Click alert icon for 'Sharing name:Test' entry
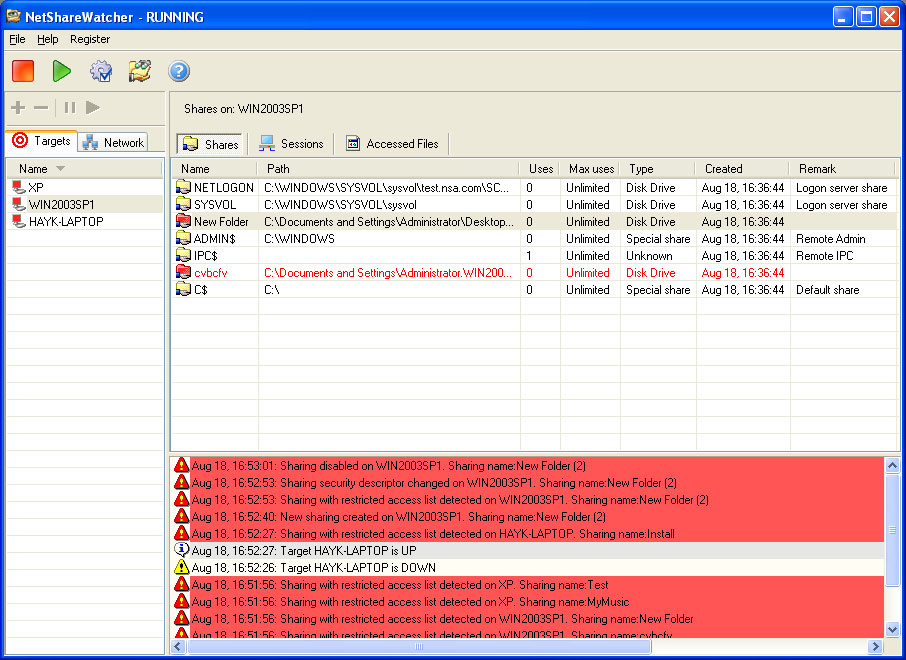The width and height of the screenshot is (906, 660). click(x=181, y=584)
